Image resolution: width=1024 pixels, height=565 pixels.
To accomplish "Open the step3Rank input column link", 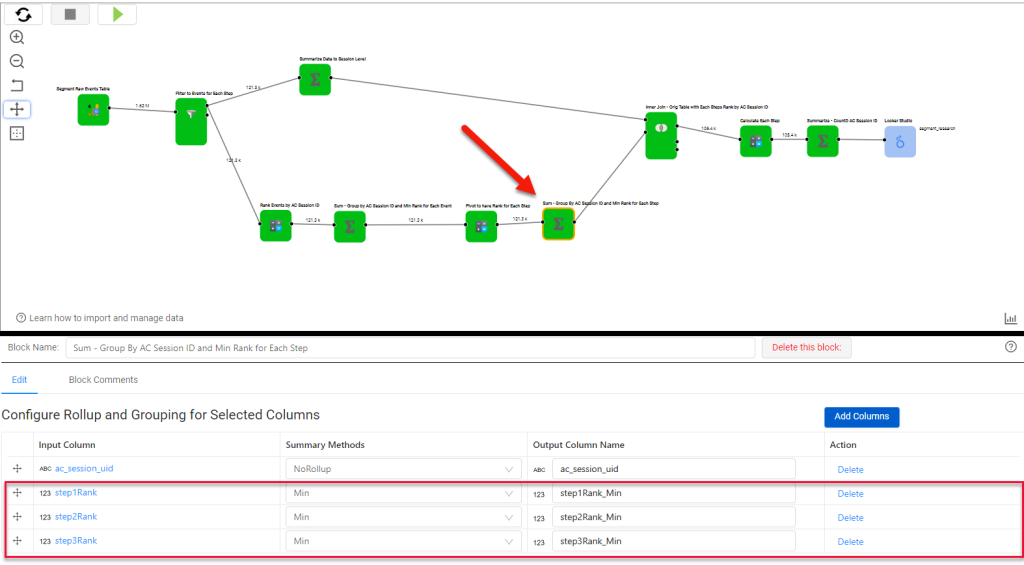I will point(76,541).
